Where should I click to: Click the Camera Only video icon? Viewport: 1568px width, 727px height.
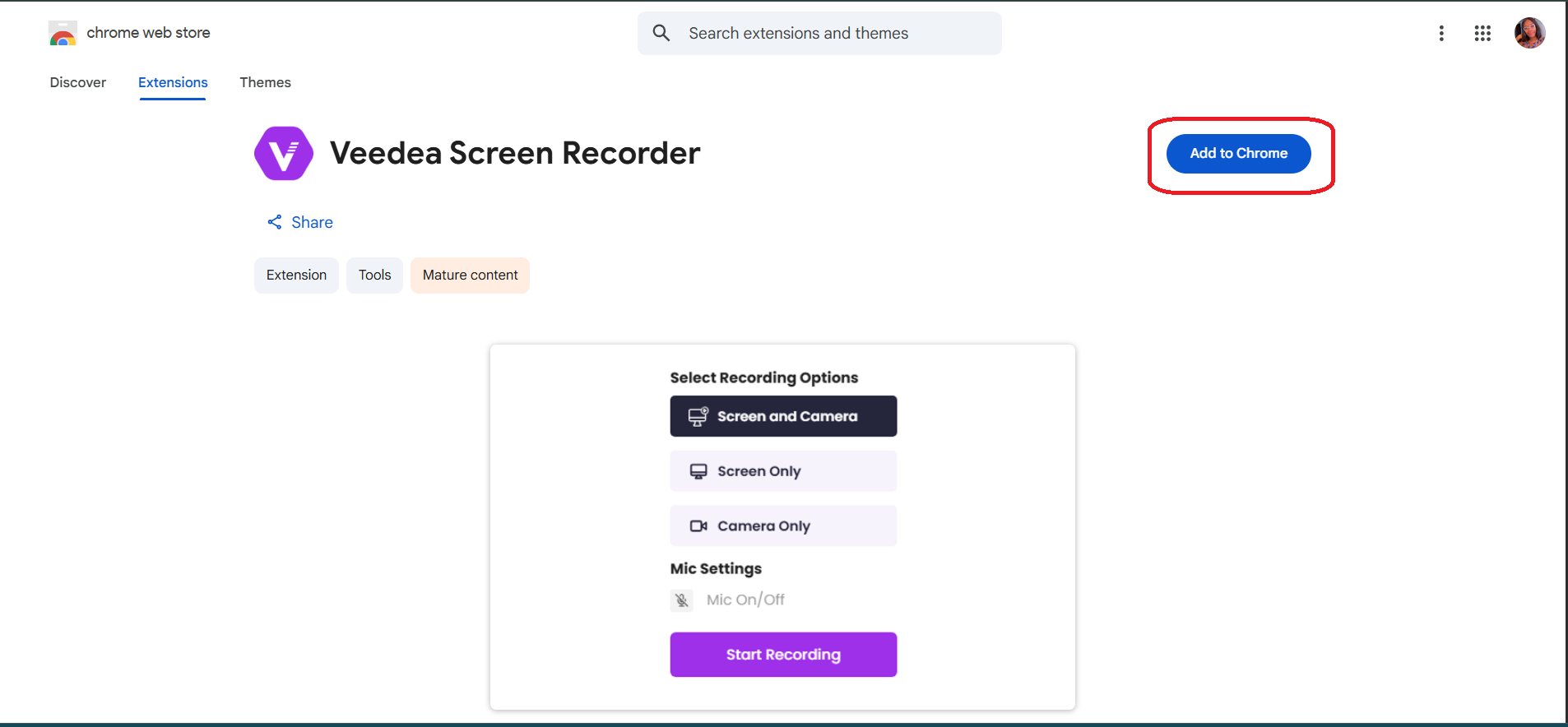point(698,526)
